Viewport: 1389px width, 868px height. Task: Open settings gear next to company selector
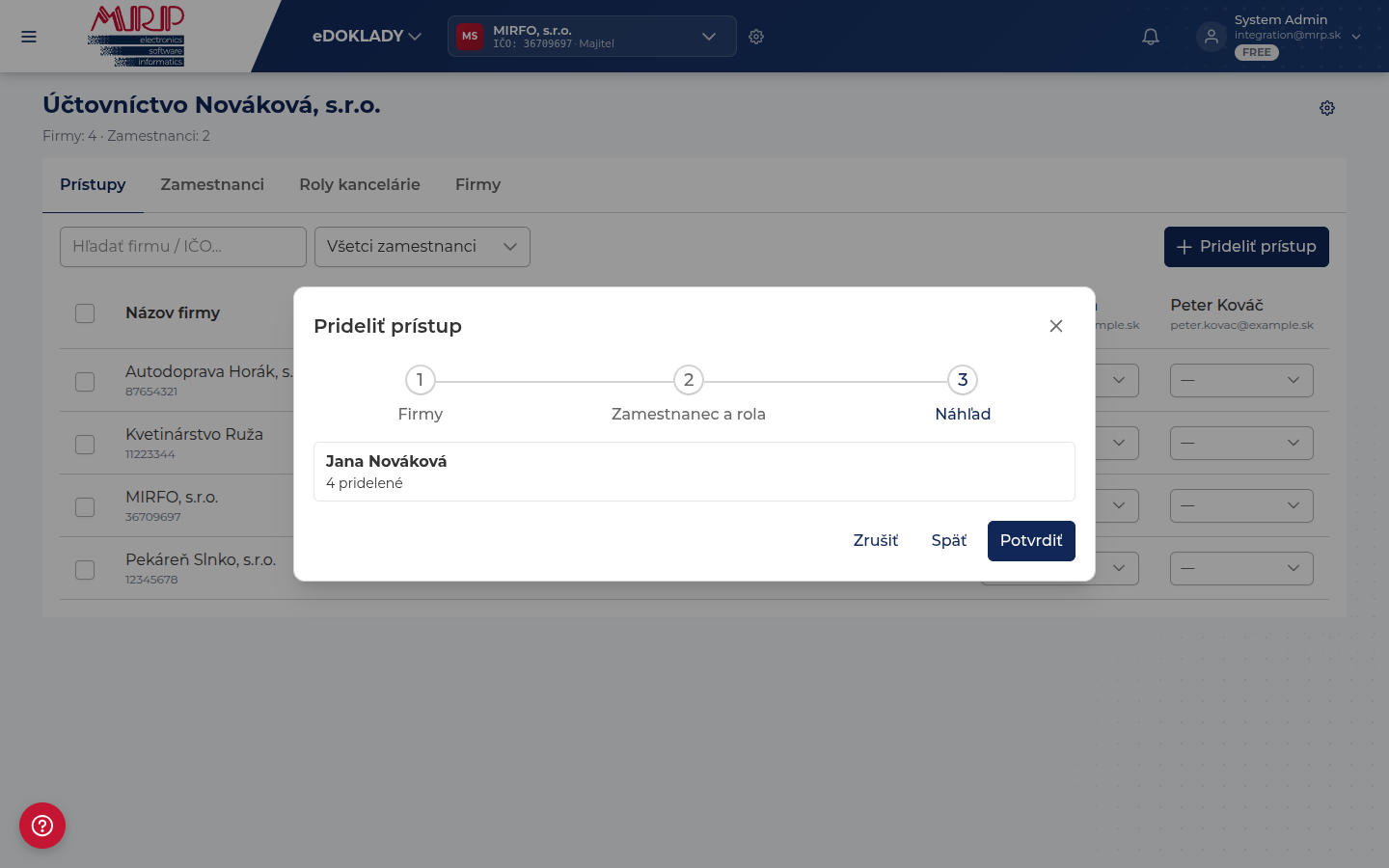[756, 37]
